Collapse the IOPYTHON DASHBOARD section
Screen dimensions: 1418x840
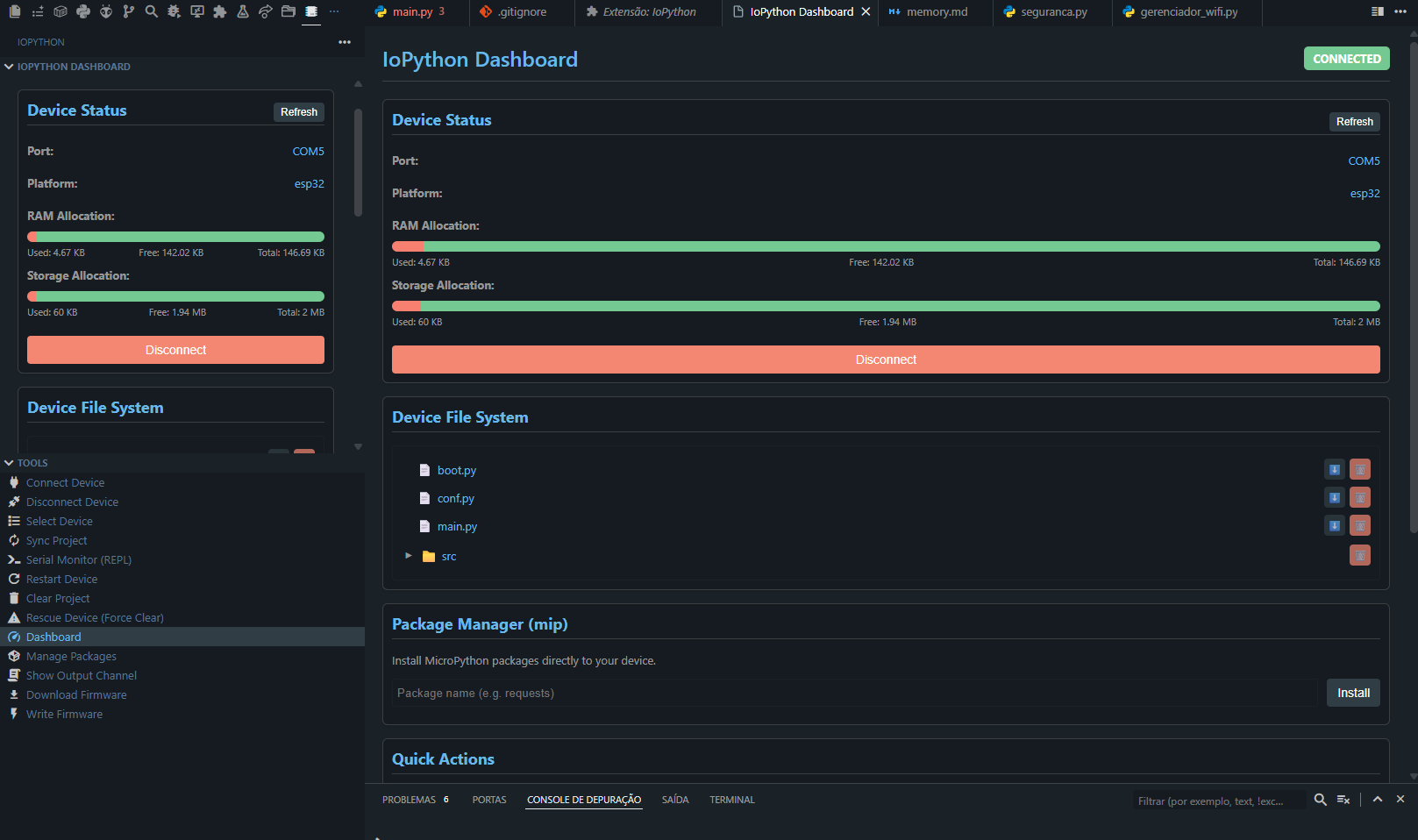pos(9,67)
